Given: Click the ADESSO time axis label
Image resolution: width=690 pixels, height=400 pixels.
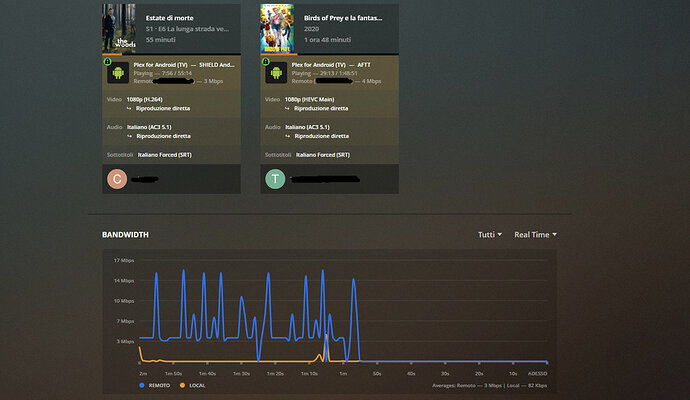Looking at the screenshot, I should pos(537,374).
